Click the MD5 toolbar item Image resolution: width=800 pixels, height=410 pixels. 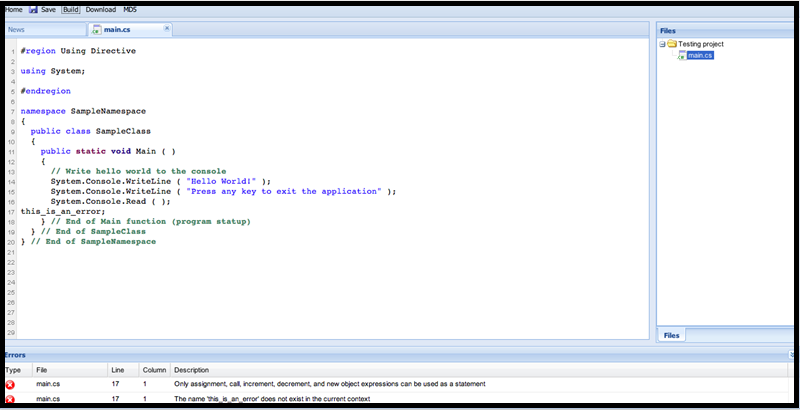[130, 10]
